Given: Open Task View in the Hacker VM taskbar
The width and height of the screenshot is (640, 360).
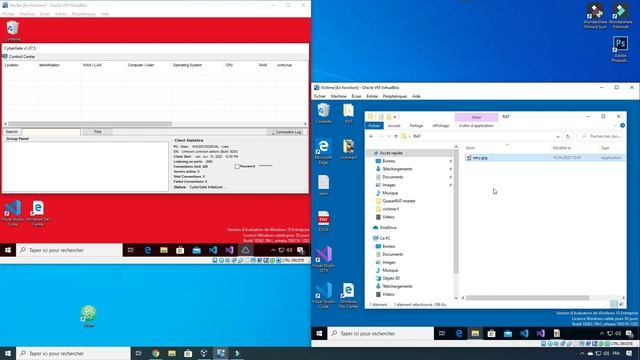Looking at the screenshot, I should [x=131, y=250].
